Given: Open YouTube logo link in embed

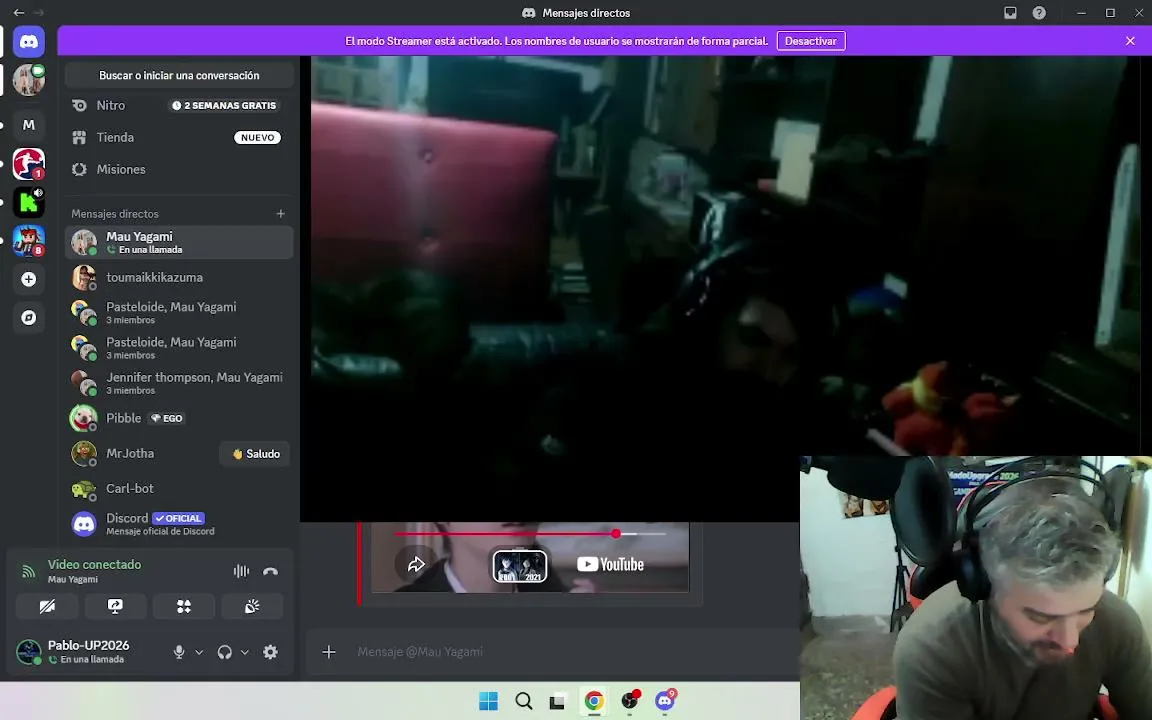Looking at the screenshot, I should point(611,564).
